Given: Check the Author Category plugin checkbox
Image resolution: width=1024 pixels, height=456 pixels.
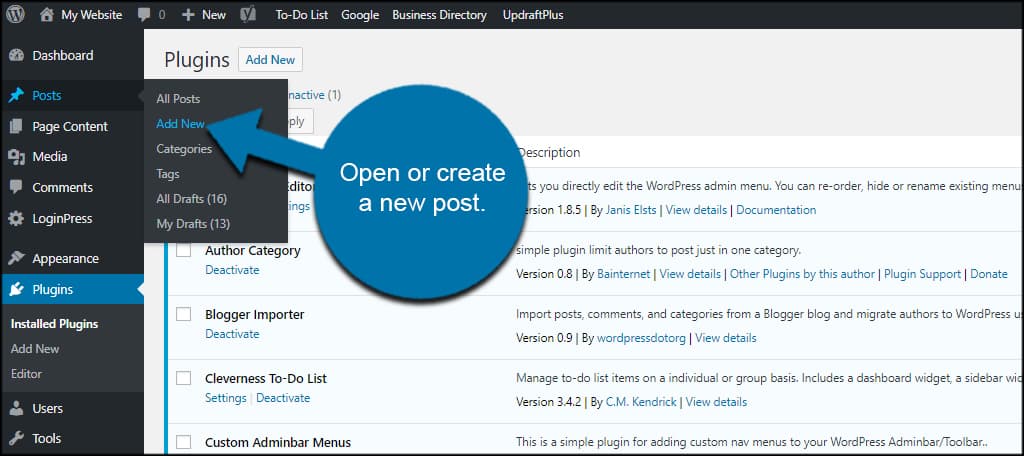Looking at the screenshot, I should [x=184, y=250].
